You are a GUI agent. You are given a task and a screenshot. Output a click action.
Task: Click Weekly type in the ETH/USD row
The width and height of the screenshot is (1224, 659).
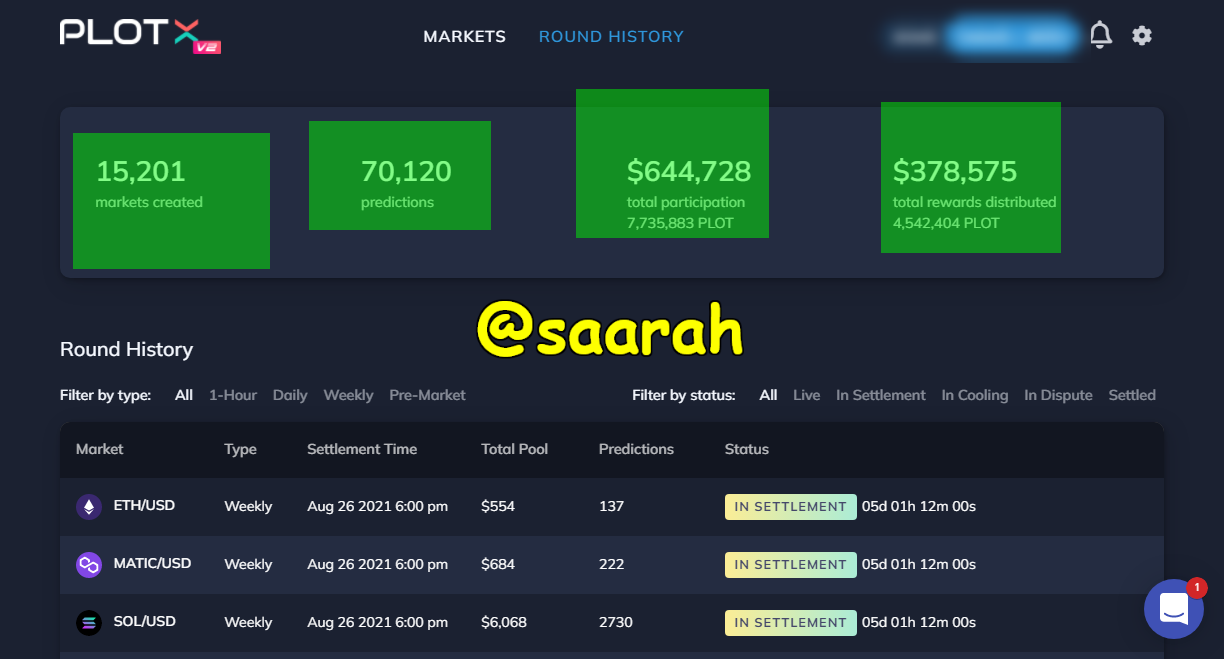248,507
